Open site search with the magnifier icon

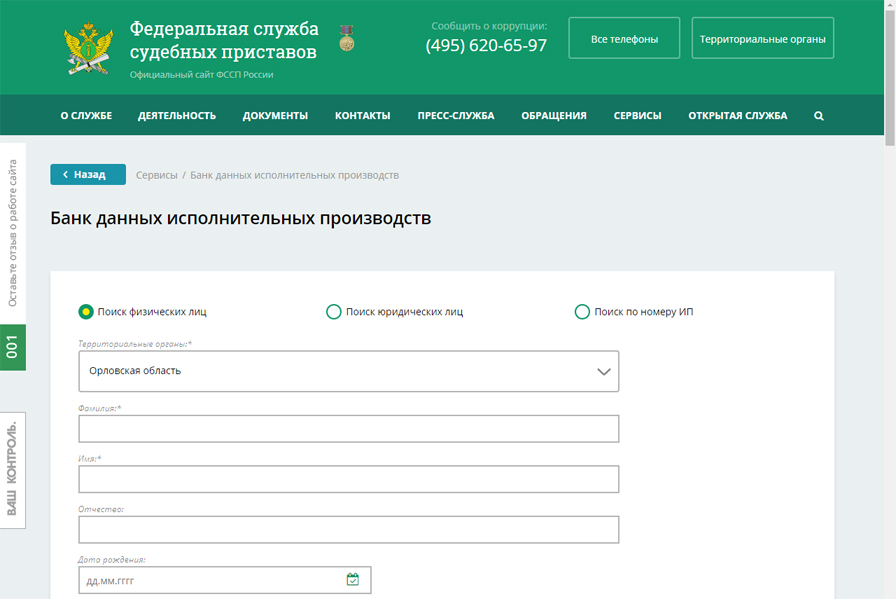point(818,115)
